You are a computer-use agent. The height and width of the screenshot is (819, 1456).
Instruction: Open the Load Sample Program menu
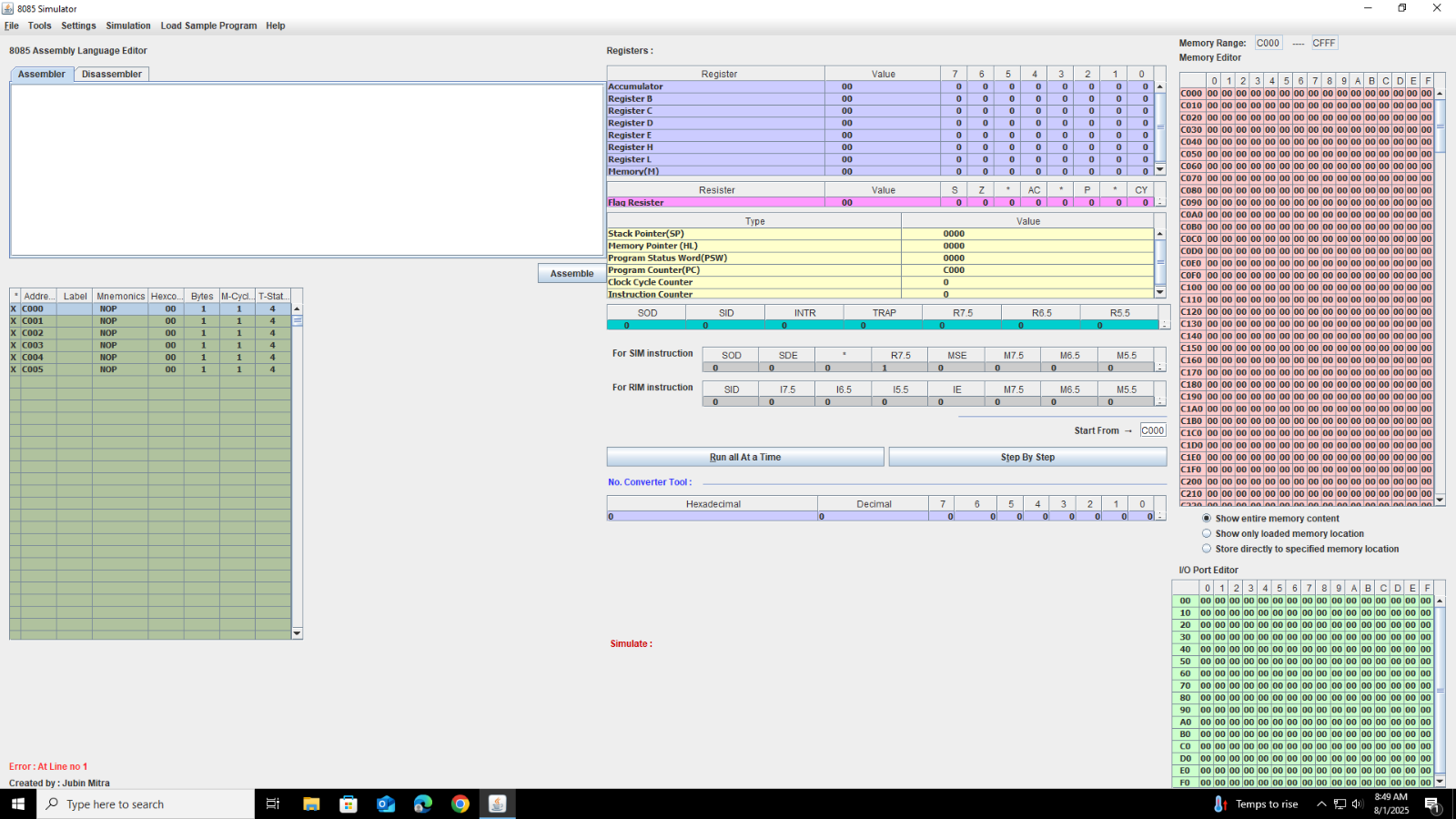pos(208,25)
